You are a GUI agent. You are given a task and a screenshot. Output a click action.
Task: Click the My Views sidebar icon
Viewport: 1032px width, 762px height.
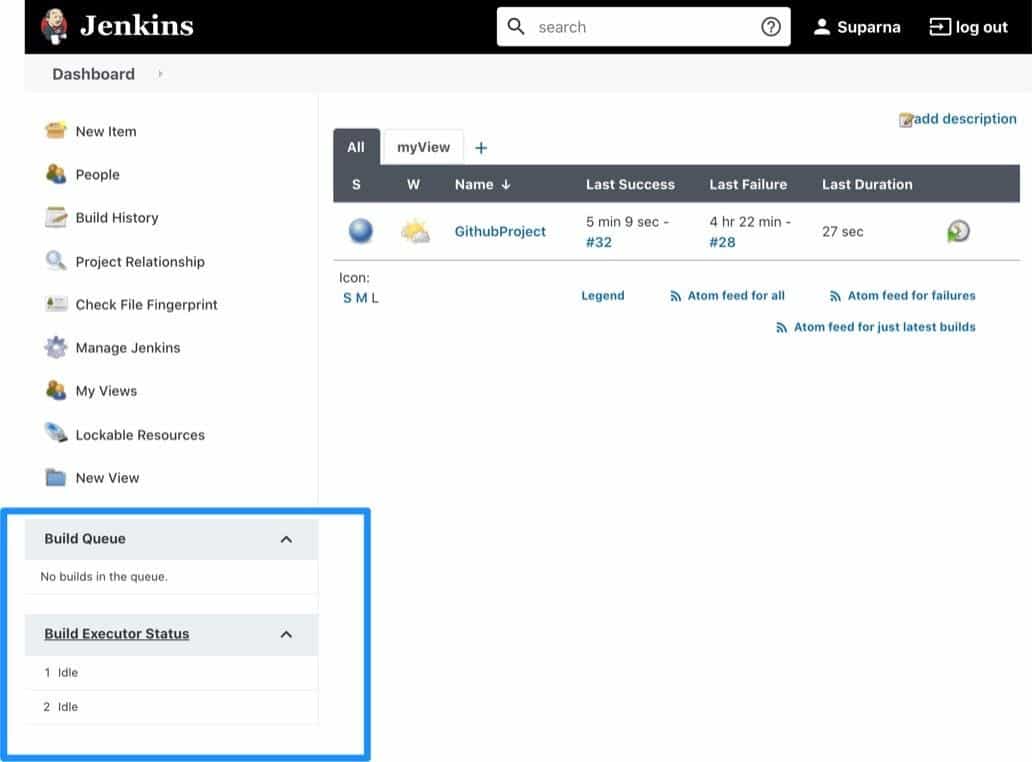(58, 390)
